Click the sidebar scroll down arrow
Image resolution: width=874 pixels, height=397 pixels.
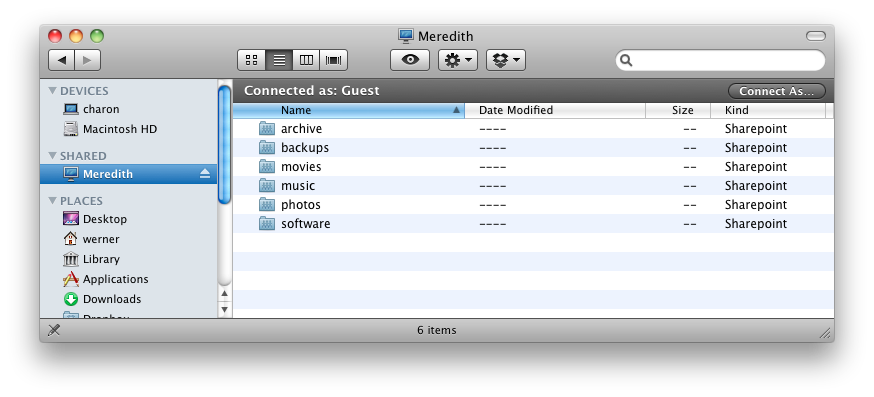[x=225, y=309]
